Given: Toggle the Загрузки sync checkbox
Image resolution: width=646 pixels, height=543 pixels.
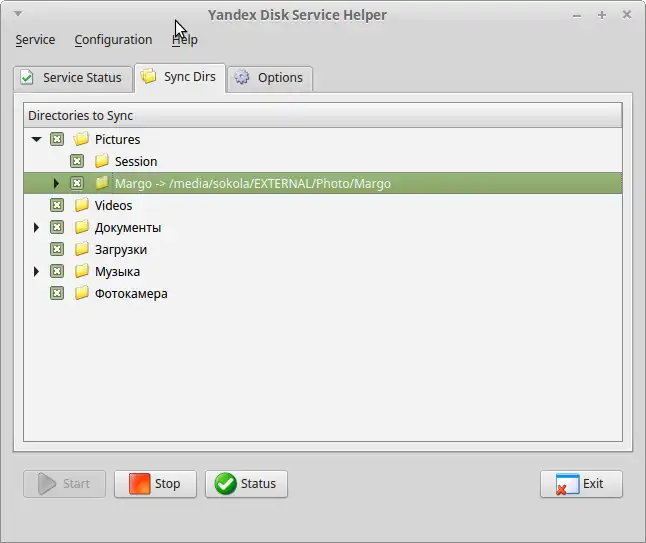Looking at the screenshot, I should [x=57, y=249].
